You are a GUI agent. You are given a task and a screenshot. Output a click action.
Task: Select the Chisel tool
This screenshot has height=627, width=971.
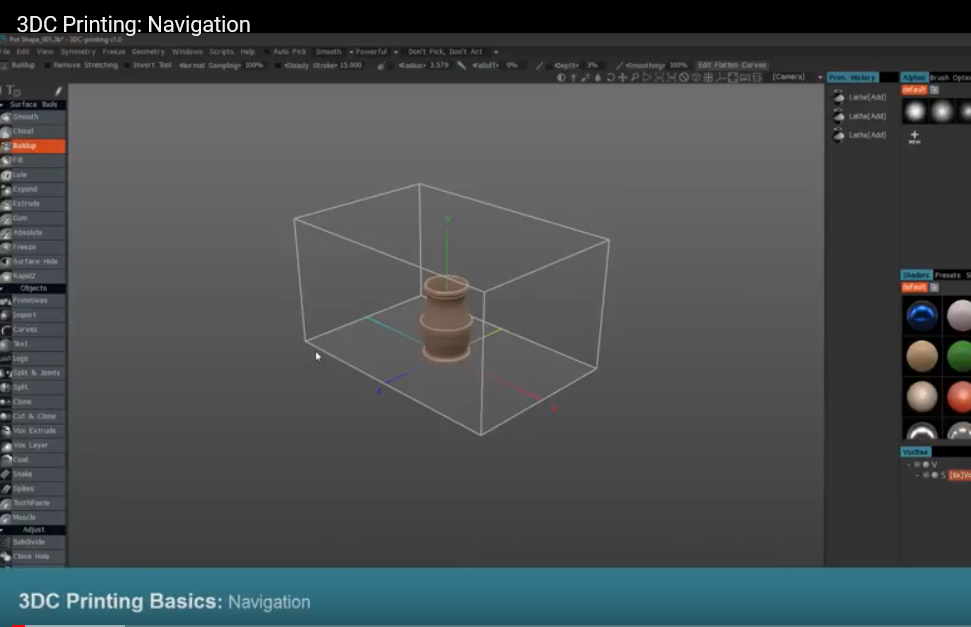pyautogui.click(x=33, y=131)
